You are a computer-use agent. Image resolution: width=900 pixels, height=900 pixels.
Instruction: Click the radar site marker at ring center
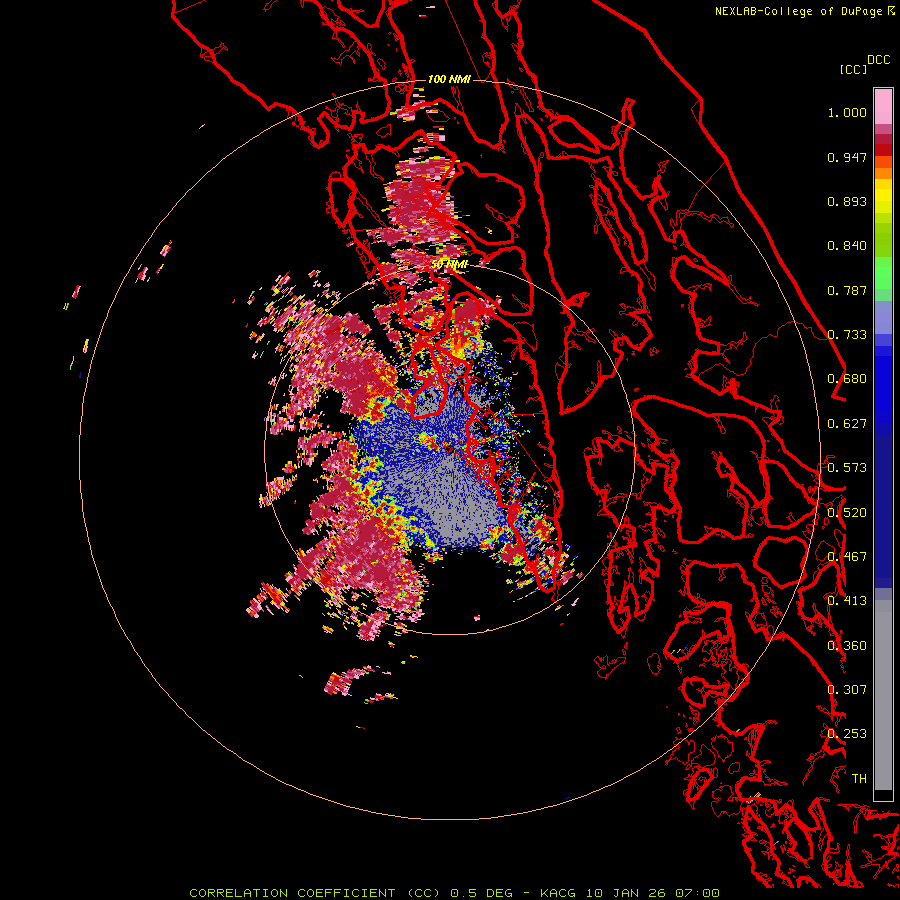tap(449, 449)
